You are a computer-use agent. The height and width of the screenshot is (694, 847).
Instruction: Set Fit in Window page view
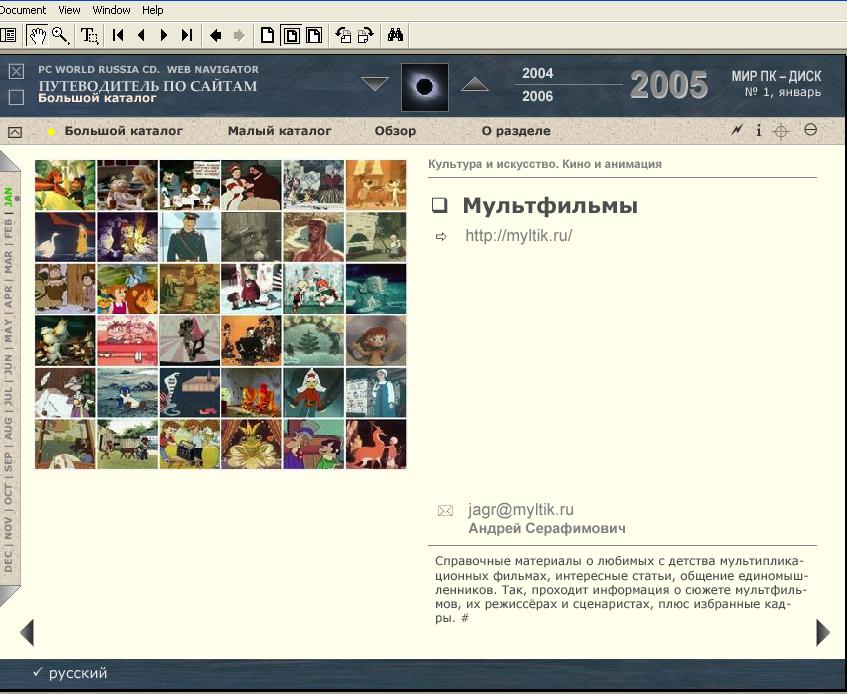[x=291, y=36]
